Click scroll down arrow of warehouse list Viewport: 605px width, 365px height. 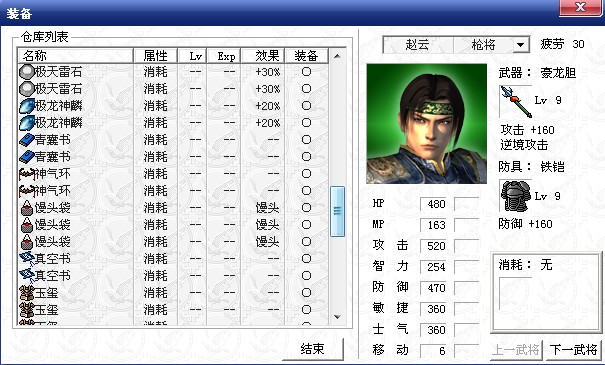tap(337, 317)
